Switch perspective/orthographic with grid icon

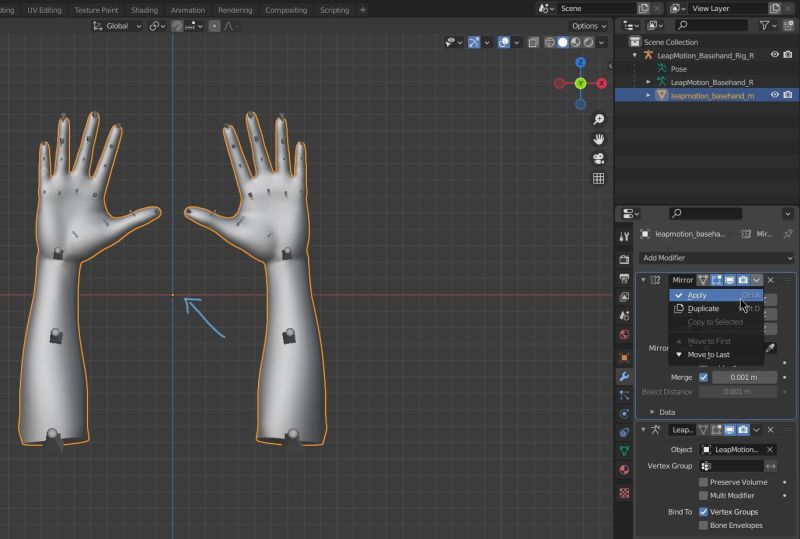598,178
